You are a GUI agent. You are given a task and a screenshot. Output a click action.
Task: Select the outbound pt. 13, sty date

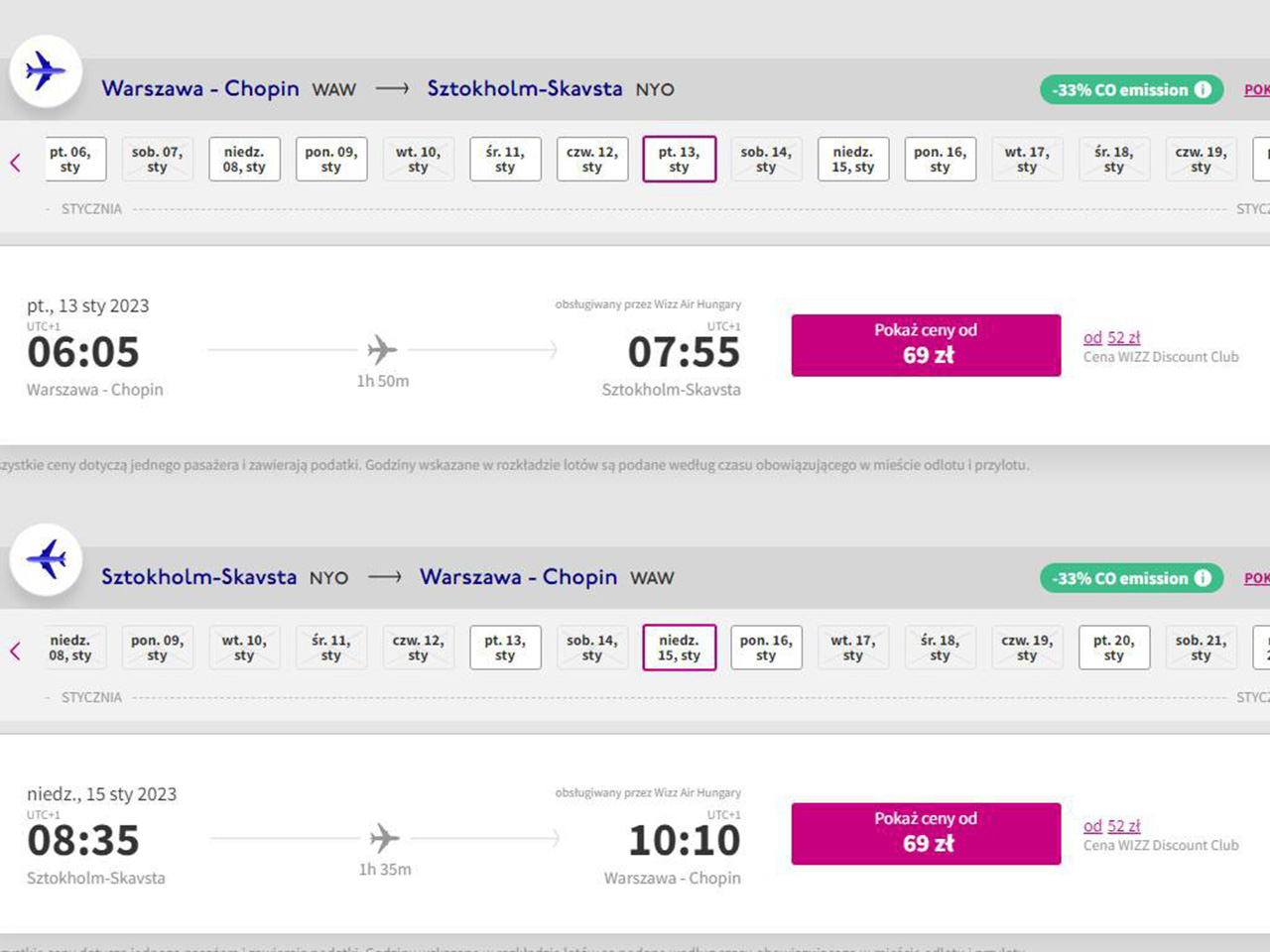click(x=679, y=160)
